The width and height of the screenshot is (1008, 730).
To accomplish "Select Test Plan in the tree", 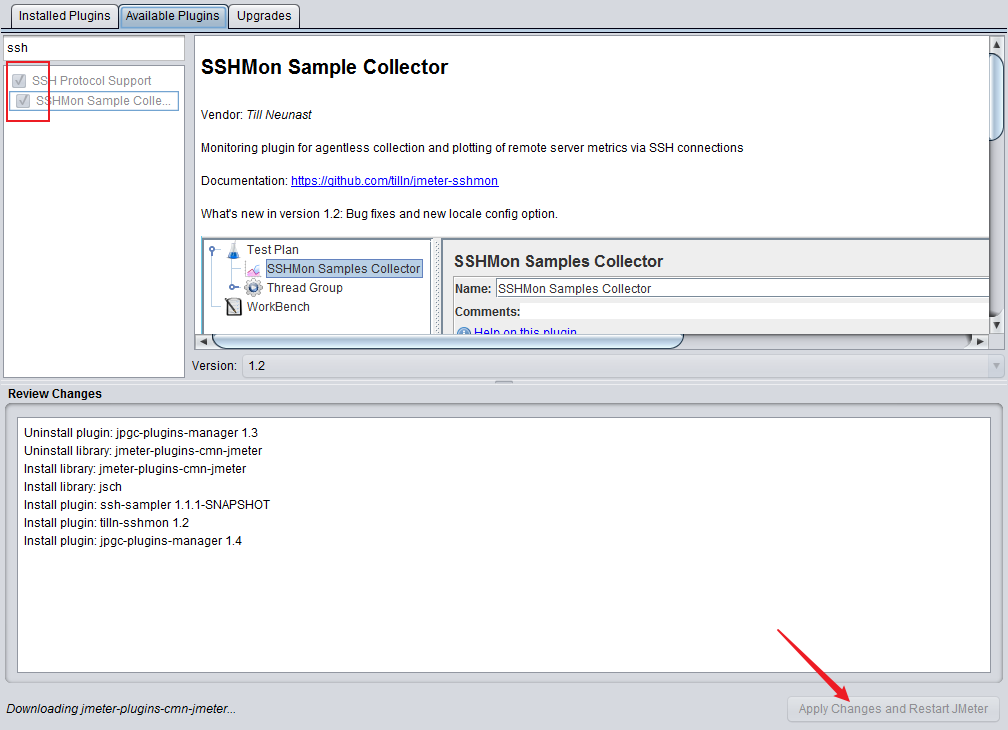I will [x=273, y=250].
